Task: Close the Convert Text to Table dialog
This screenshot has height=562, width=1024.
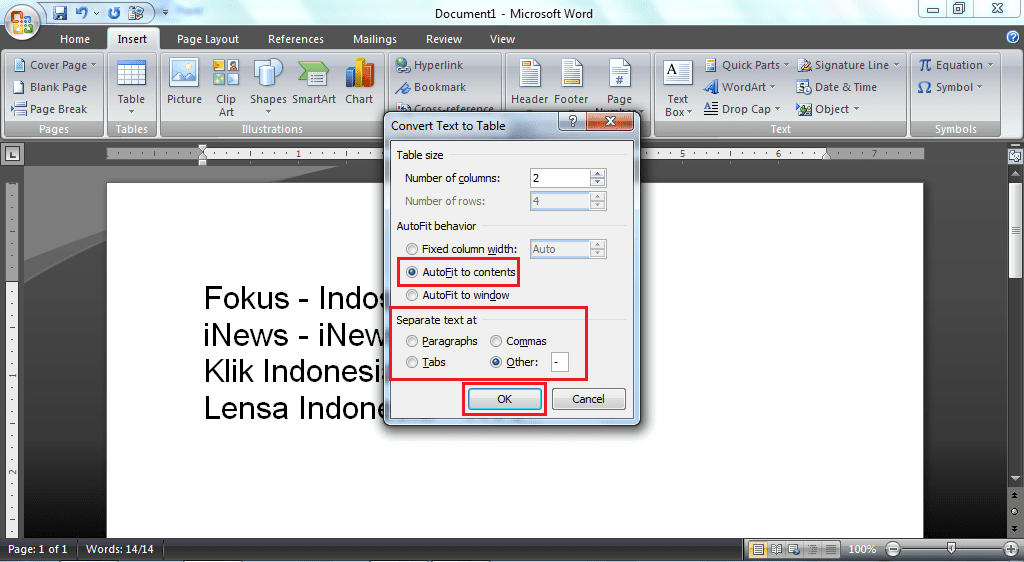Action: pos(611,121)
